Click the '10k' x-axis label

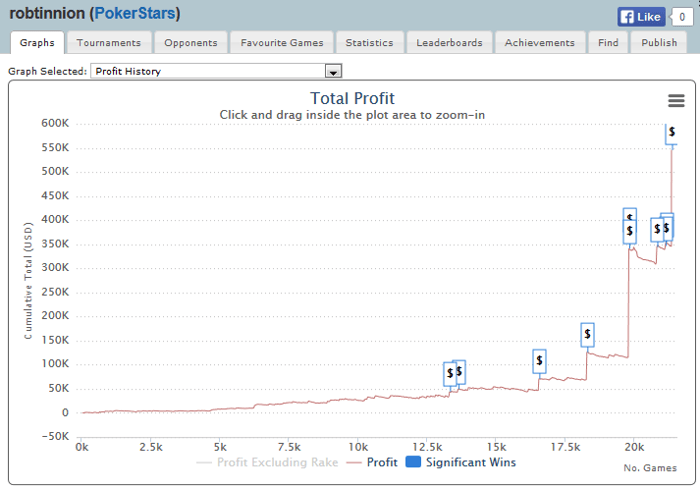pyautogui.click(x=358, y=447)
